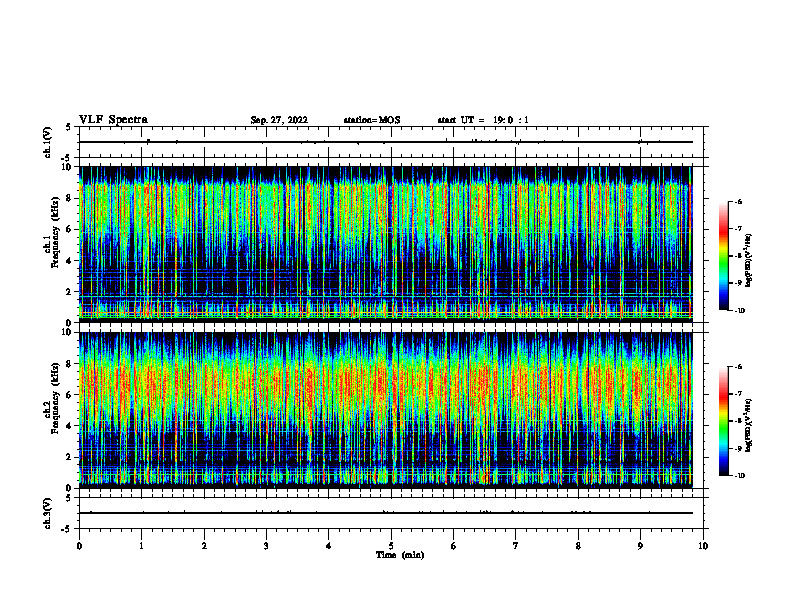Click the "2" tick on ch.2 frequency axis
This screenshot has height=612, width=792.
click(70, 457)
